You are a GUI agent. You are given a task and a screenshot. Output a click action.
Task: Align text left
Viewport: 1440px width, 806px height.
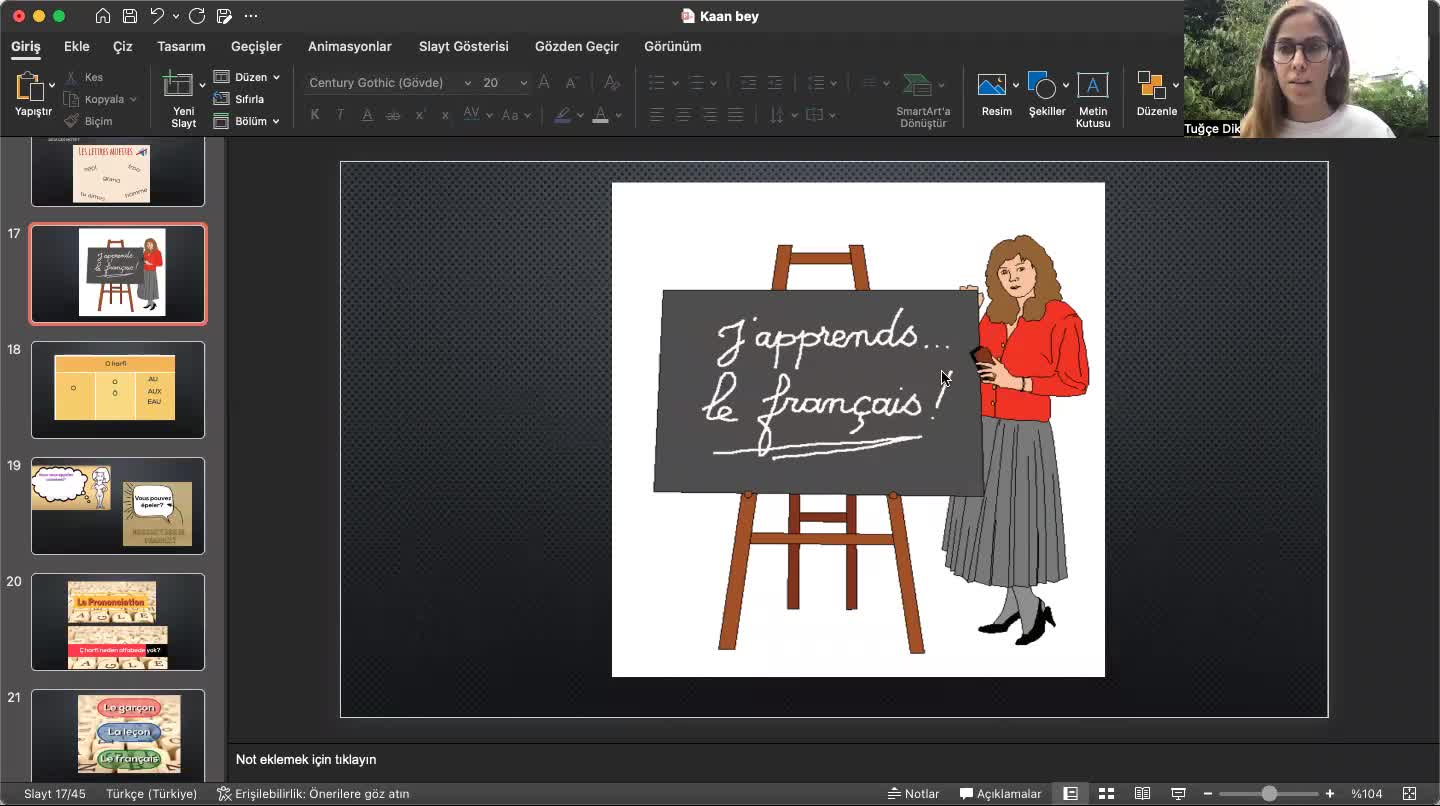pos(657,115)
